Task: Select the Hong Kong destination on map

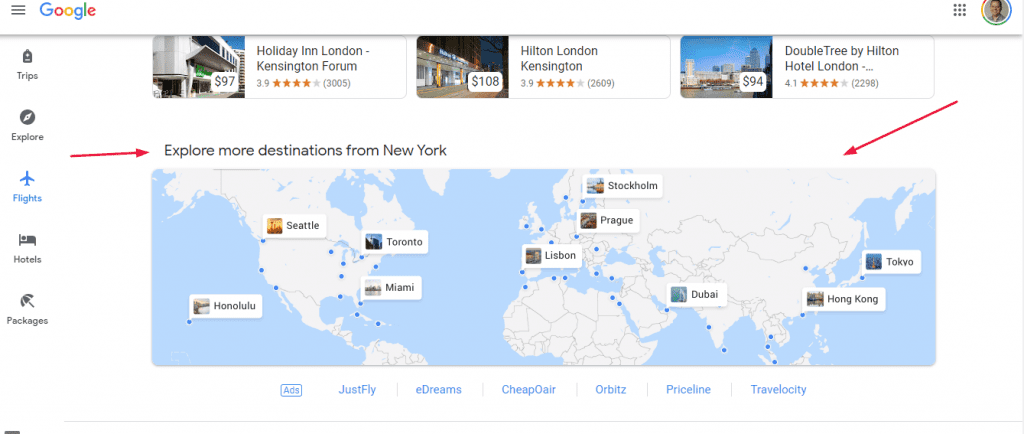Action: point(844,300)
